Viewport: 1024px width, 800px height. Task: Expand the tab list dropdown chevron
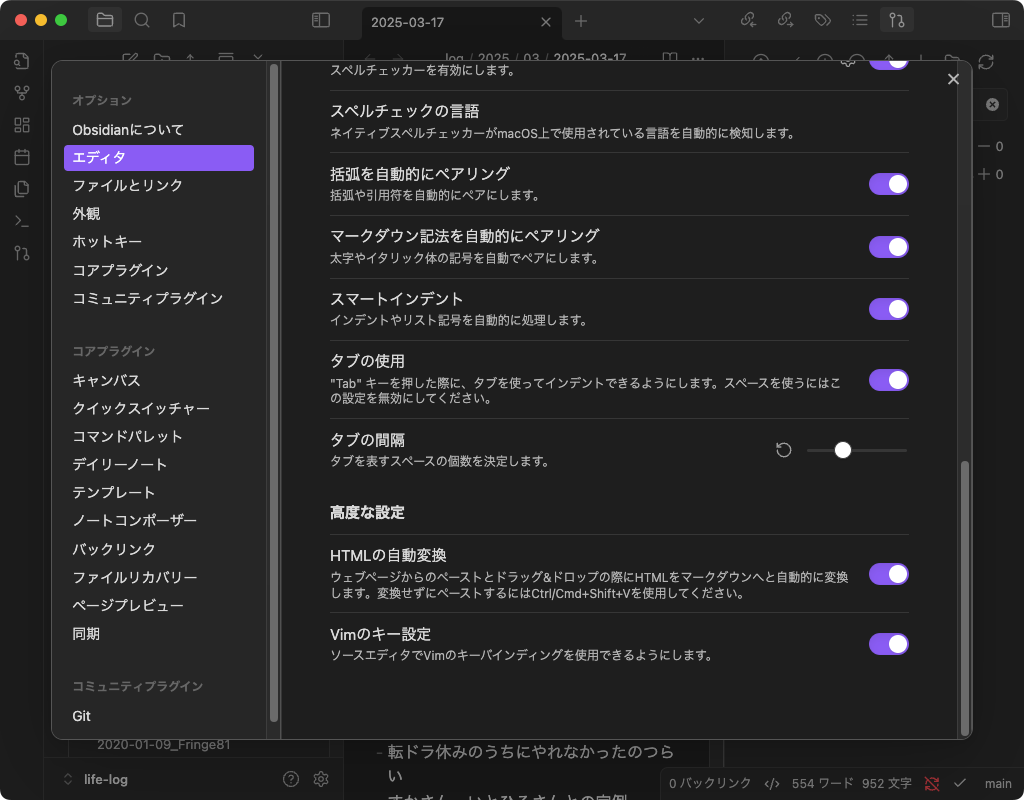pos(699,21)
